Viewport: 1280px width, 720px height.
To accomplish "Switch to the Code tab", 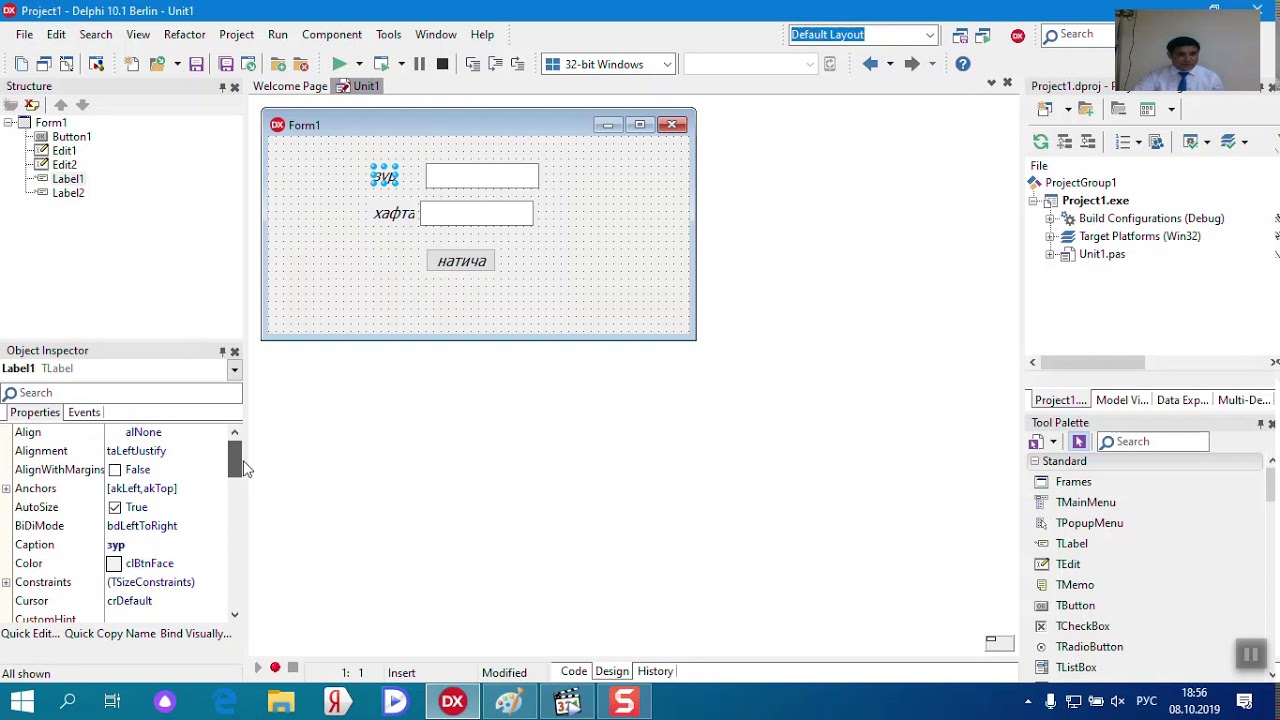I will coord(574,671).
